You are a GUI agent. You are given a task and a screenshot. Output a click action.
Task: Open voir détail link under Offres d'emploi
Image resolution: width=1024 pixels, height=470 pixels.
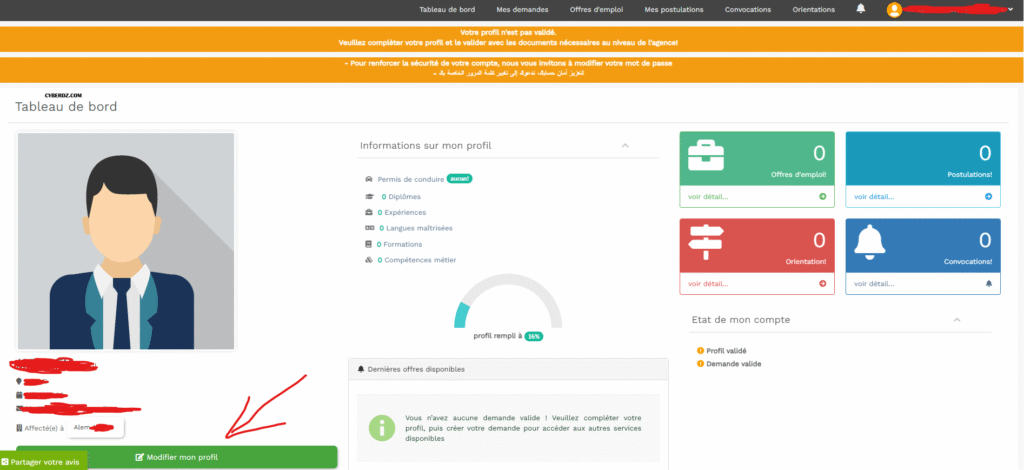pyautogui.click(x=708, y=196)
